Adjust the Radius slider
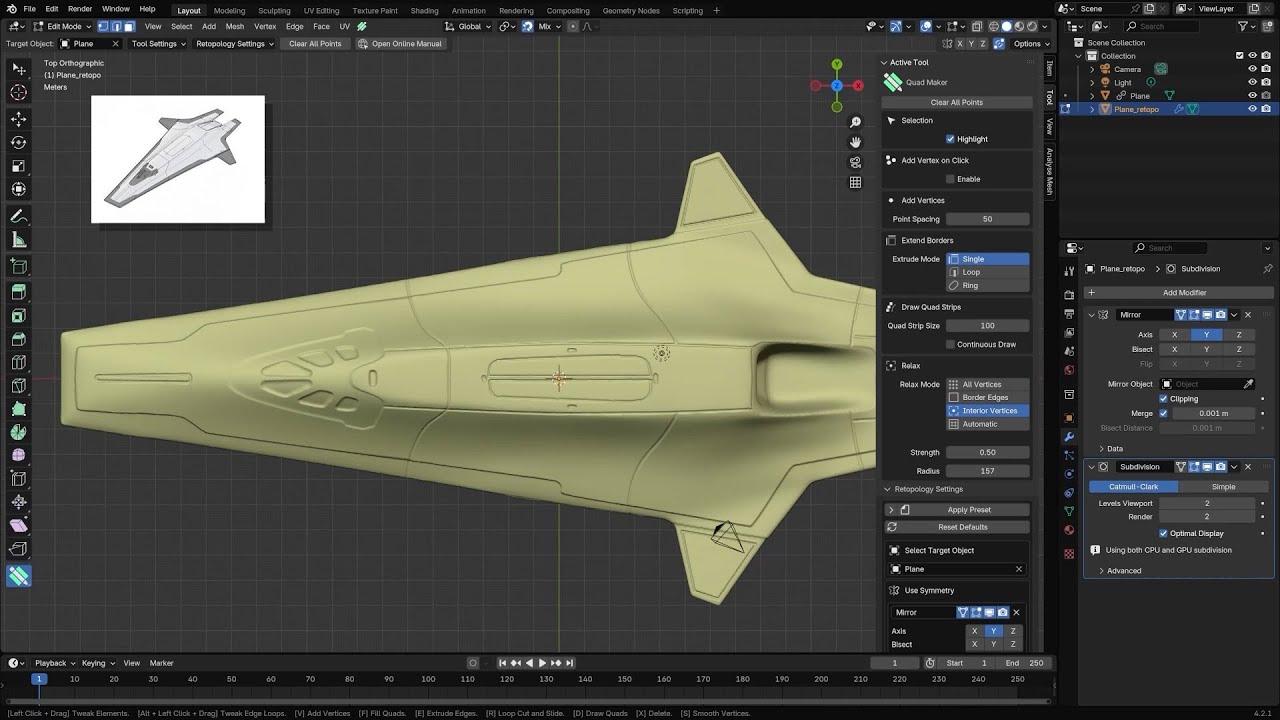This screenshot has height=720, width=1280. [x=987, y=471]
